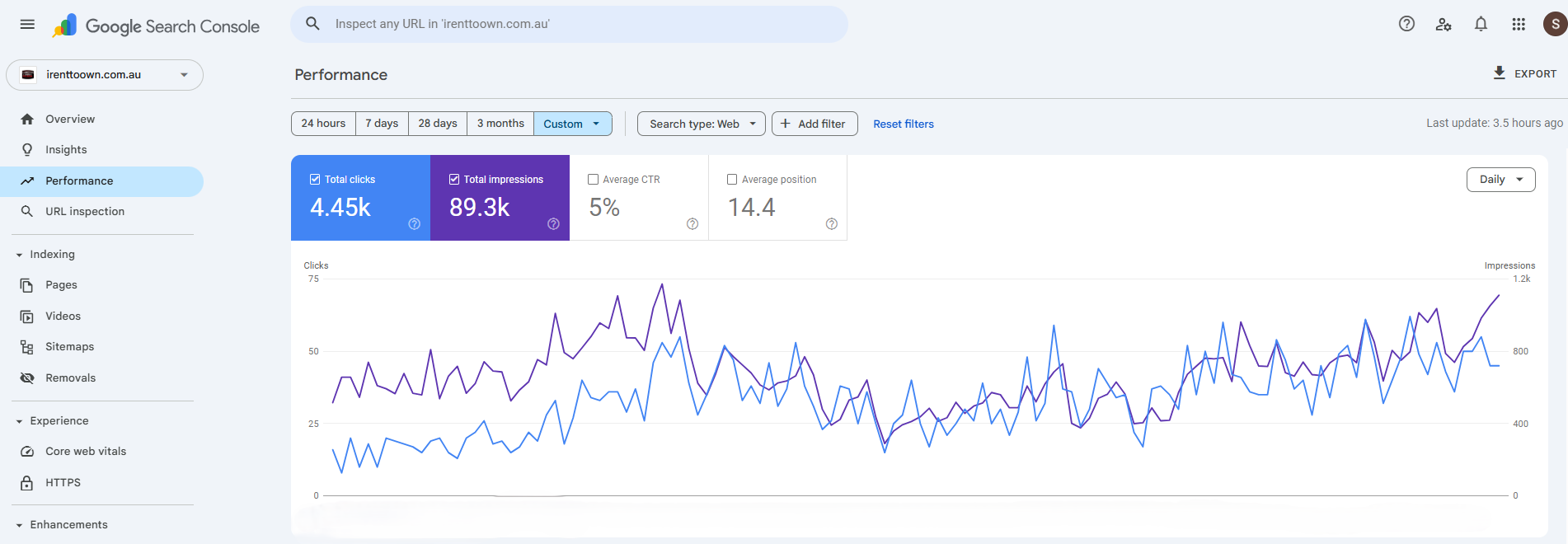Click the Help question mark icon
Image resolution: width=1568 pixels, height=544 pixels.
1406,24
